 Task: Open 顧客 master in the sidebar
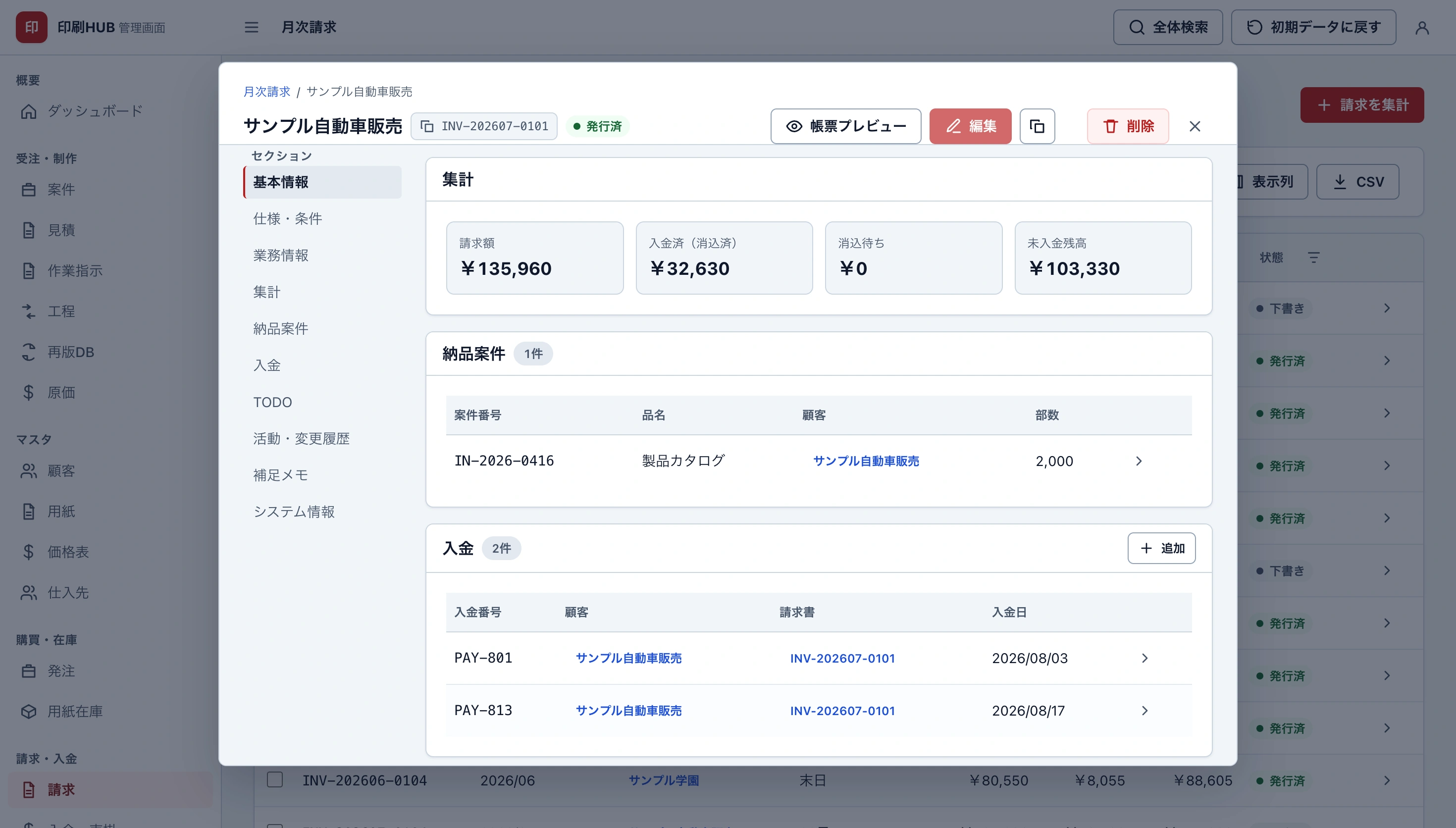tap(110, 471)
